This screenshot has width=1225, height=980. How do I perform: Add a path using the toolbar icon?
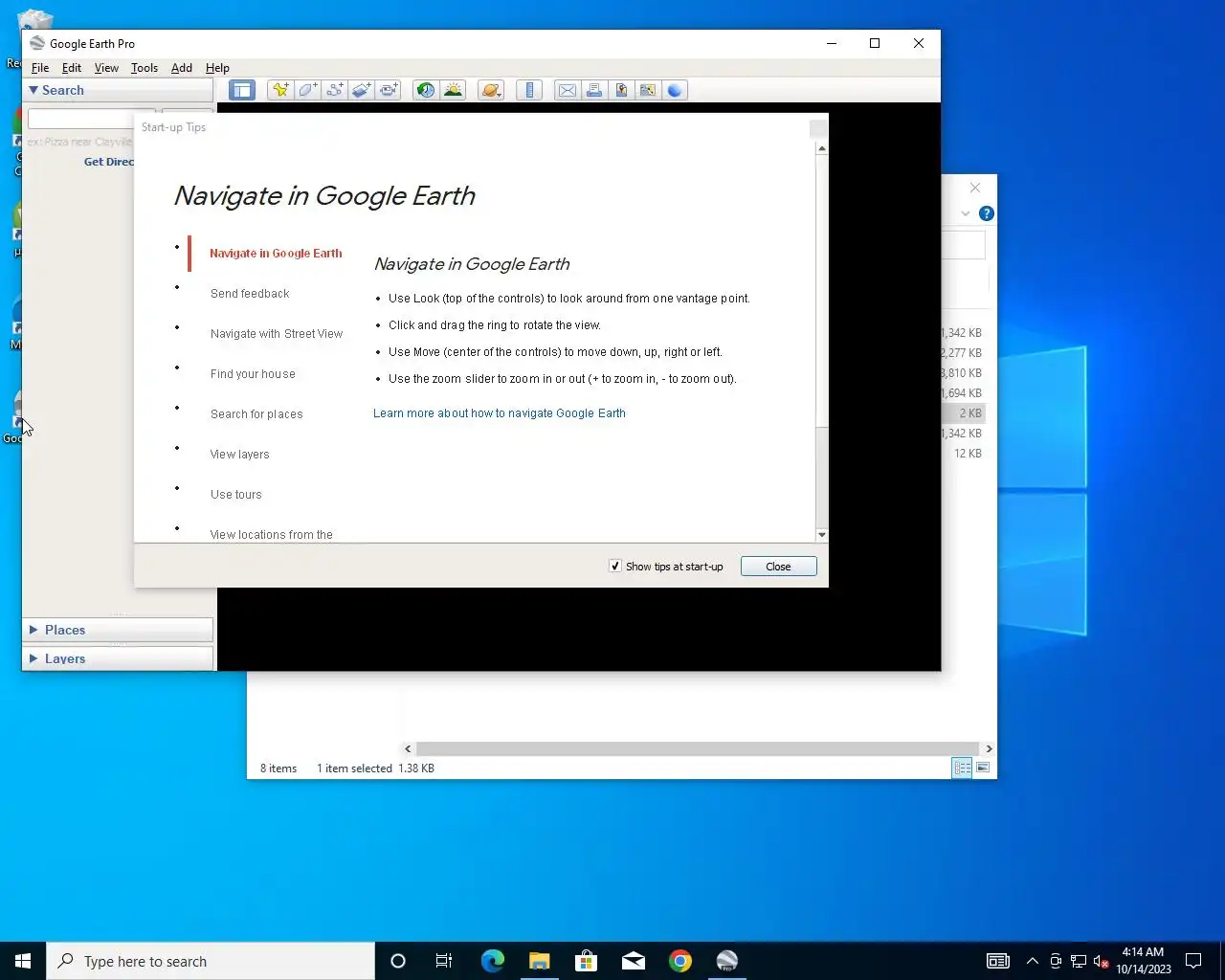pos(335,90)
